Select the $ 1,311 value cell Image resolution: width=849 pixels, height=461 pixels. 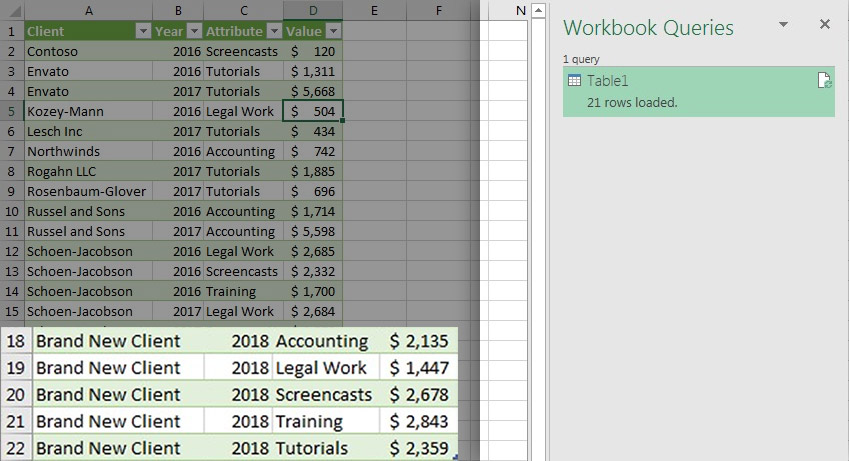pyautogui.click(x=312, y=72)
